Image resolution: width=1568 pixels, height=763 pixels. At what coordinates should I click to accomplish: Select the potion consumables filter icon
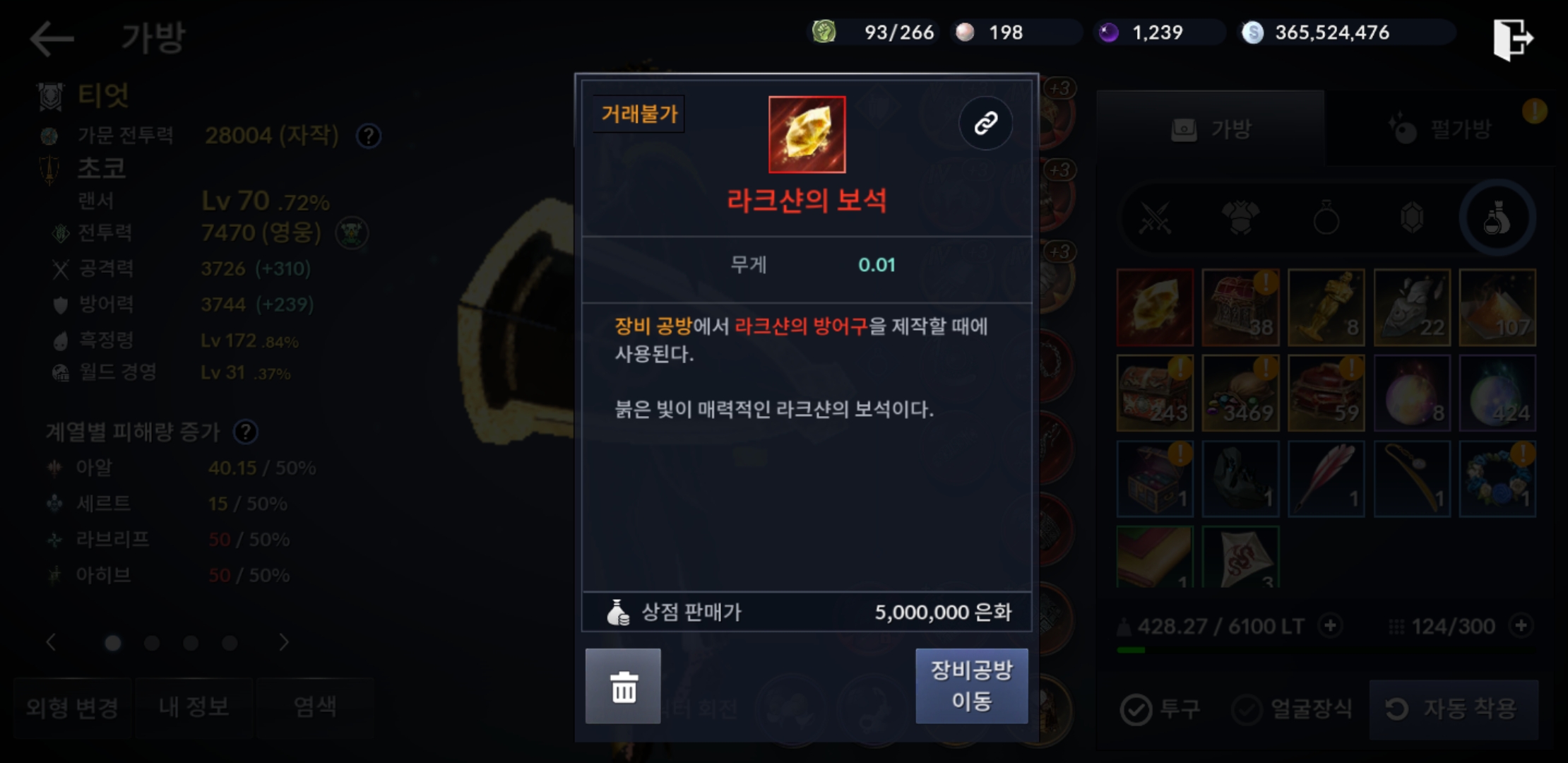(x=1497, y=218)
